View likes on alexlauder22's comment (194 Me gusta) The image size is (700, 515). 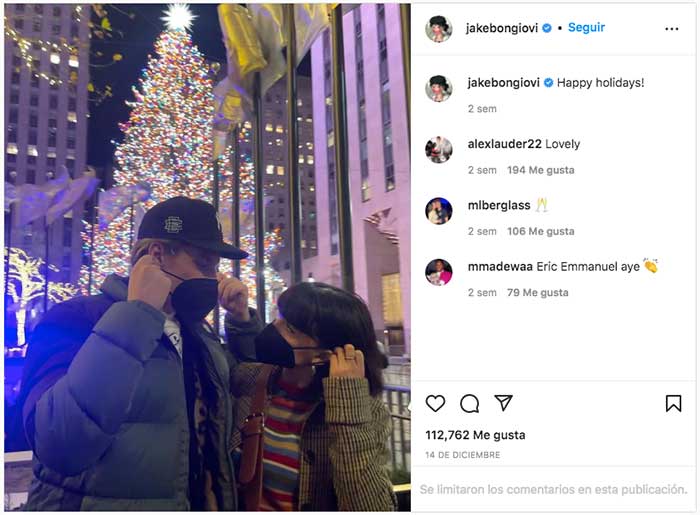pos(541,170)
